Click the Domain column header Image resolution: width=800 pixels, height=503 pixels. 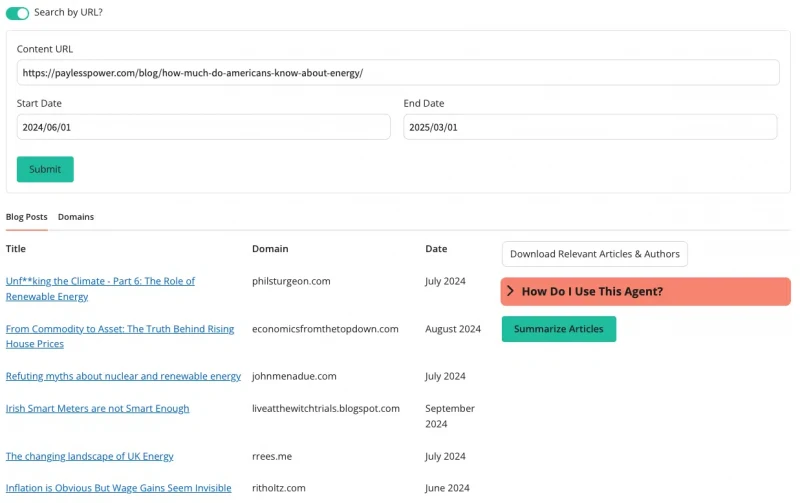click(x=270, y=249)
